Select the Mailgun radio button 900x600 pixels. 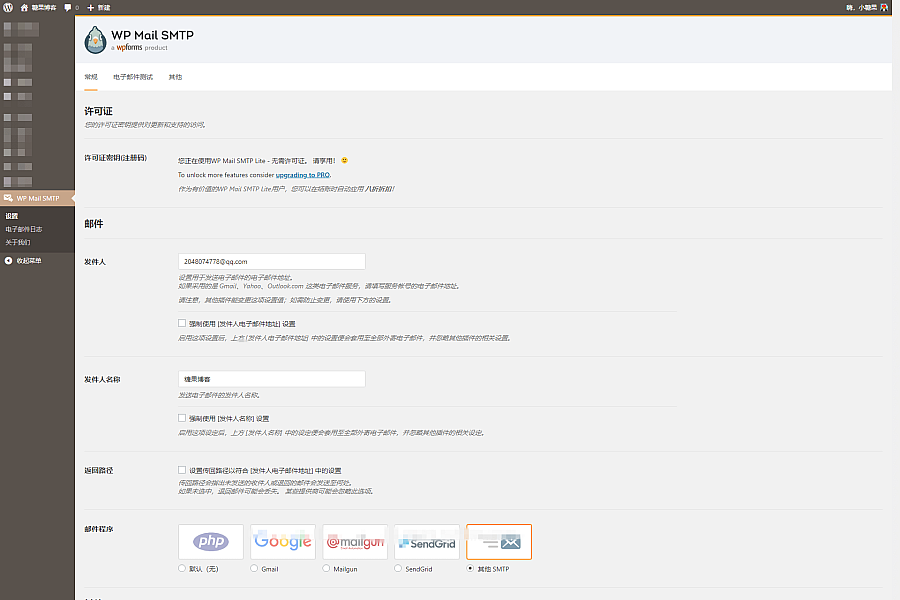326,568
